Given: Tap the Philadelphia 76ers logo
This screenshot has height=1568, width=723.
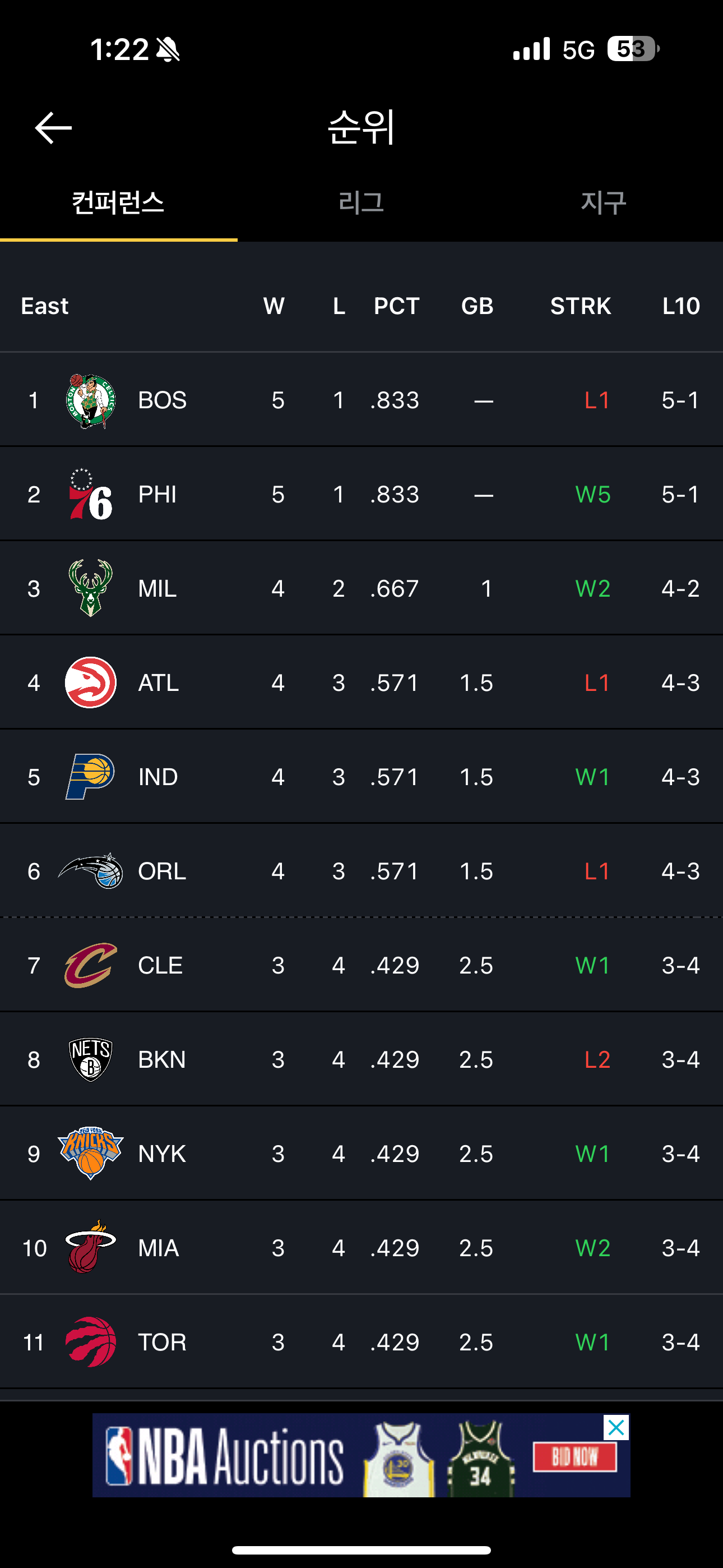Looking at the screenshot, I should click(91, 494).
